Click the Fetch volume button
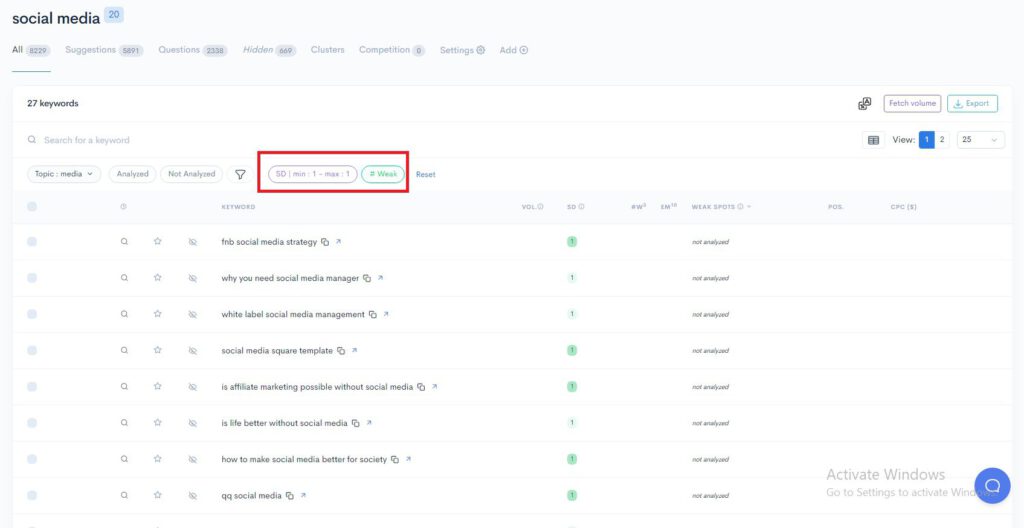1024x528 pixels. coord(912,103)
